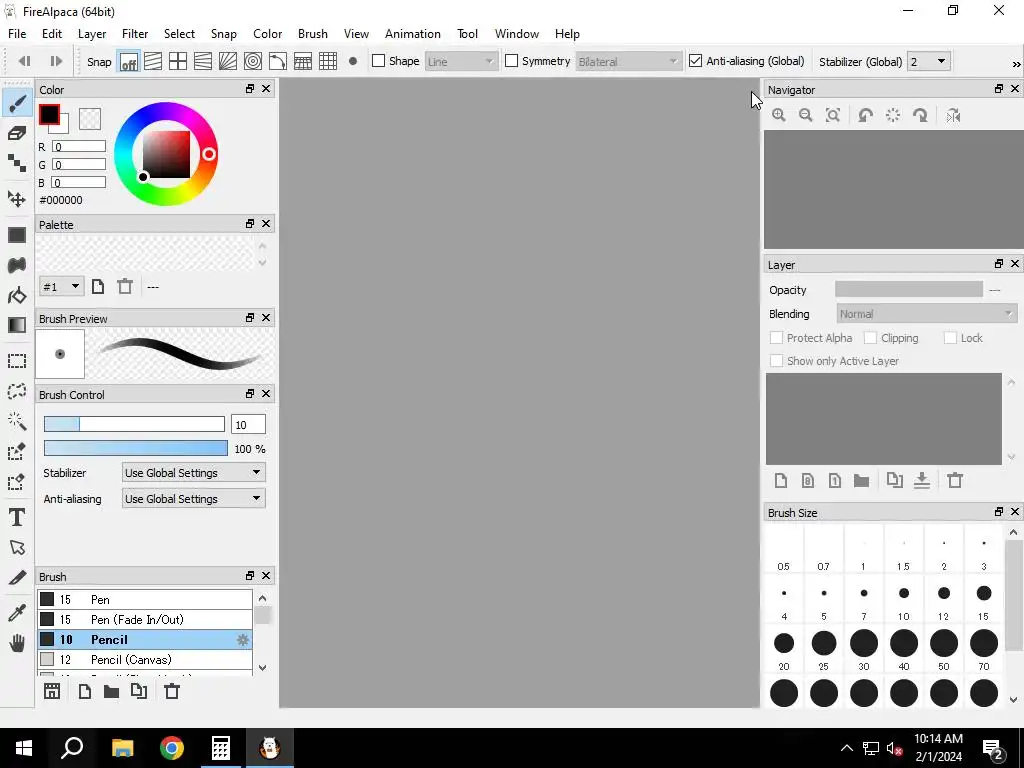Screen dimensions: 1024x768
Task: Select the Select Pen tool
Action: point(17,451)
